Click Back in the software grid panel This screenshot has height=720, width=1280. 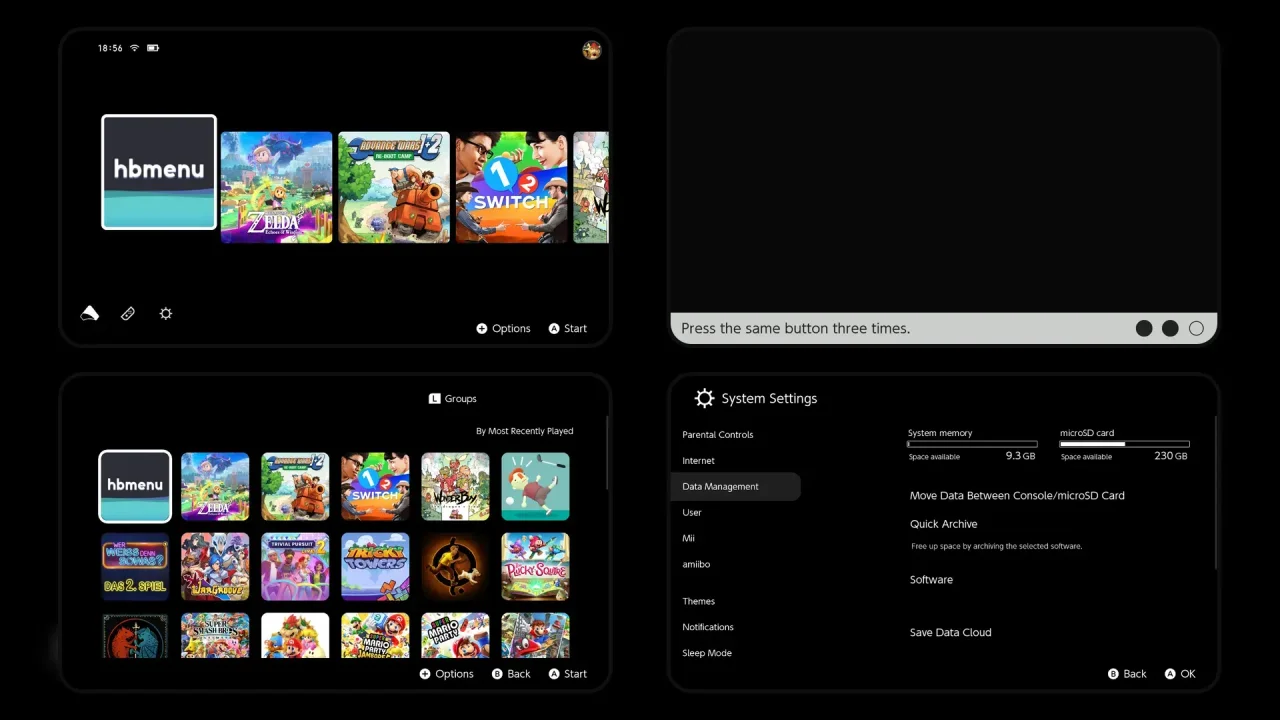tap(511, 674)
